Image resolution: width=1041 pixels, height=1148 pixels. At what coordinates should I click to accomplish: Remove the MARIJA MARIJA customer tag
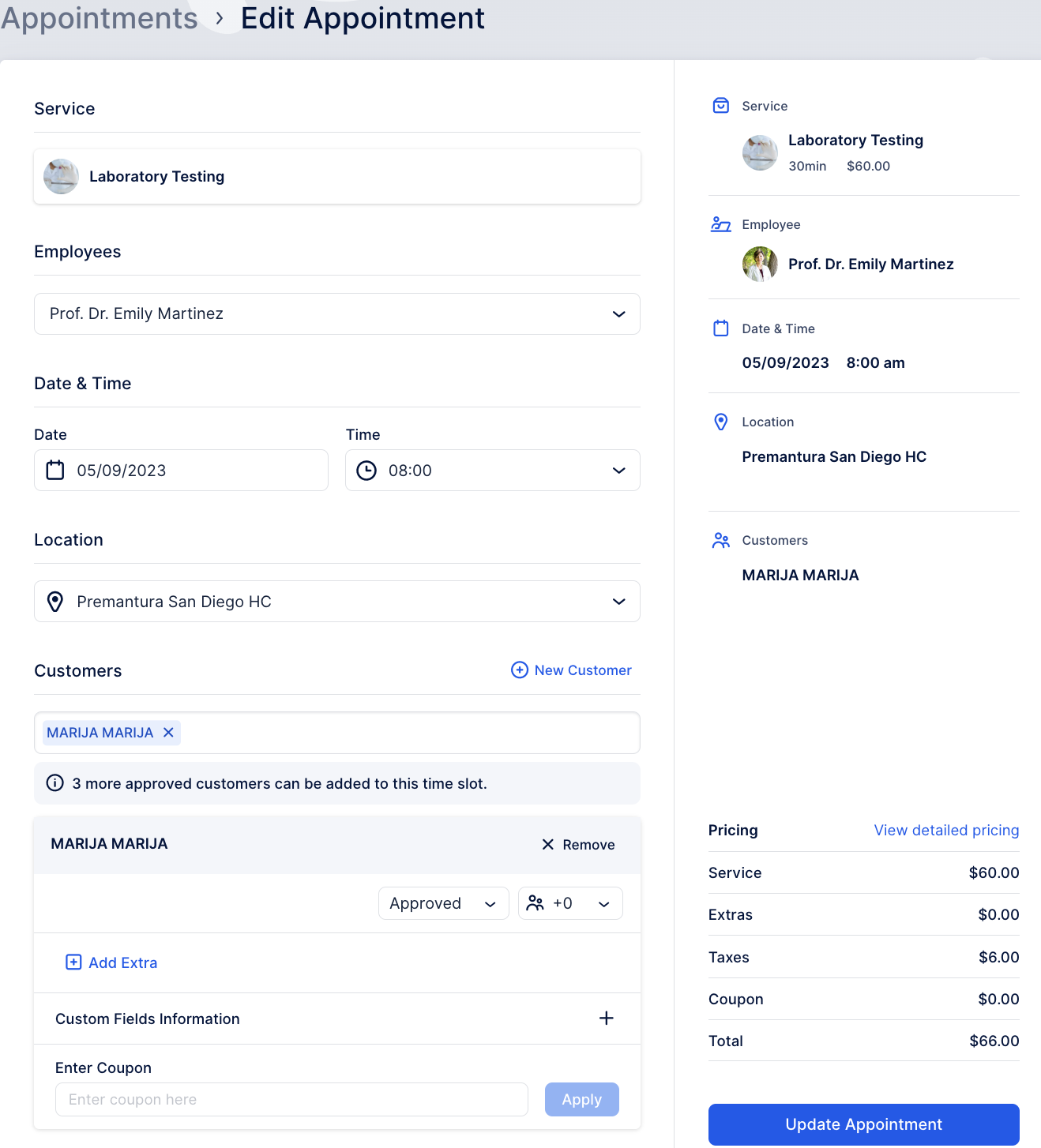167,732
